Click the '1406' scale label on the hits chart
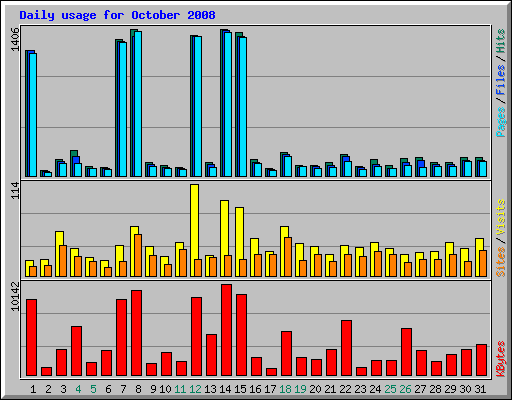The width and height of the screenshot is (512, 400). [15, 39]
